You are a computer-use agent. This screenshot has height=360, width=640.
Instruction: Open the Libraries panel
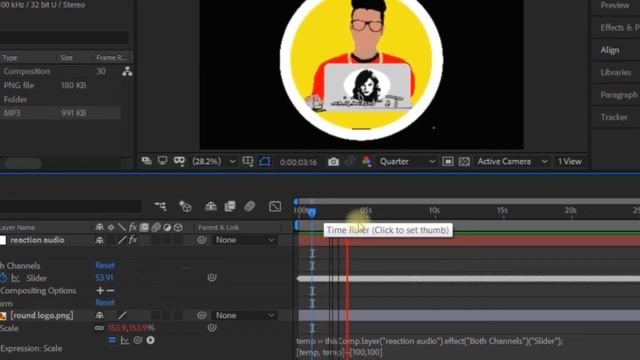616,72
